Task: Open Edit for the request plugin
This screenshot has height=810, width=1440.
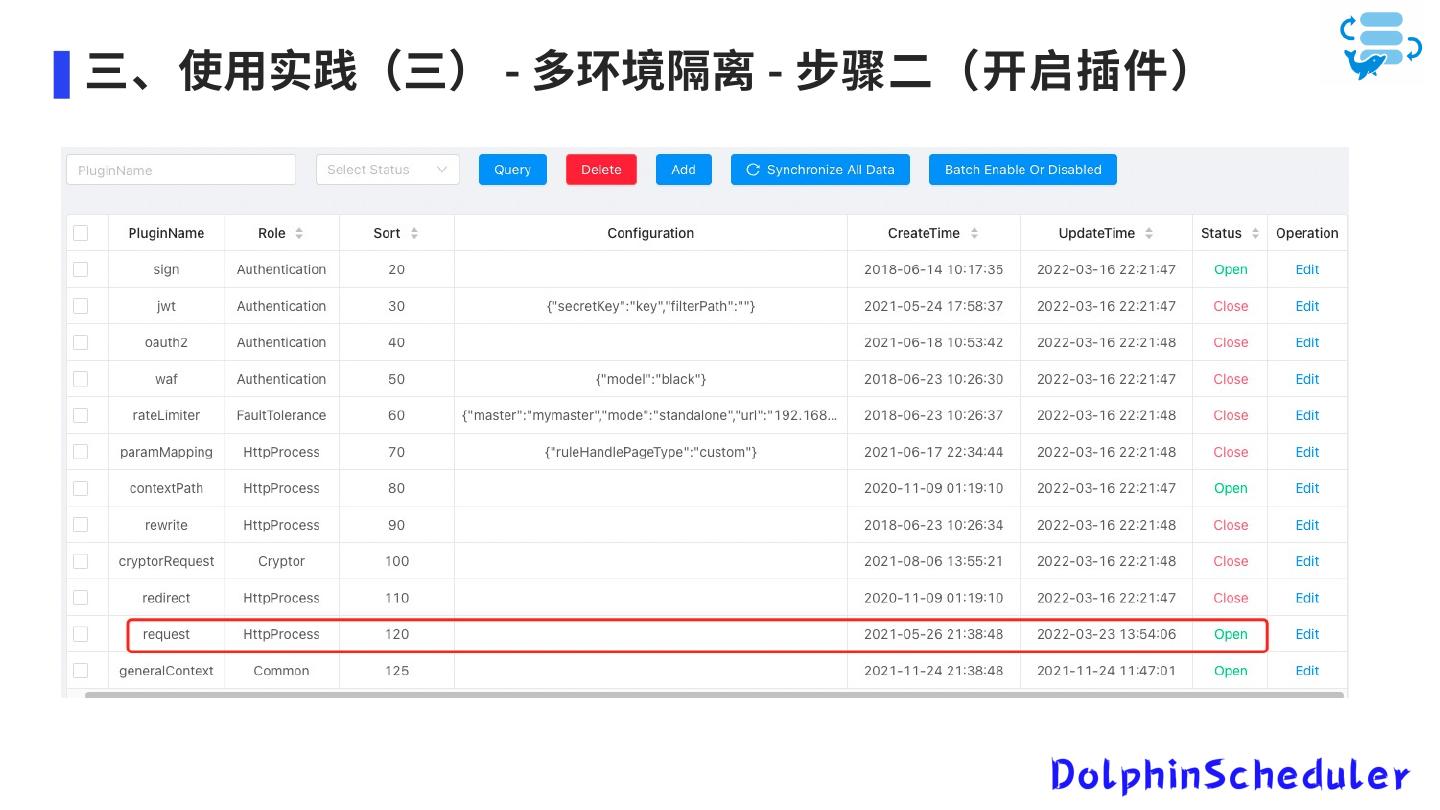Action: 1307,634
